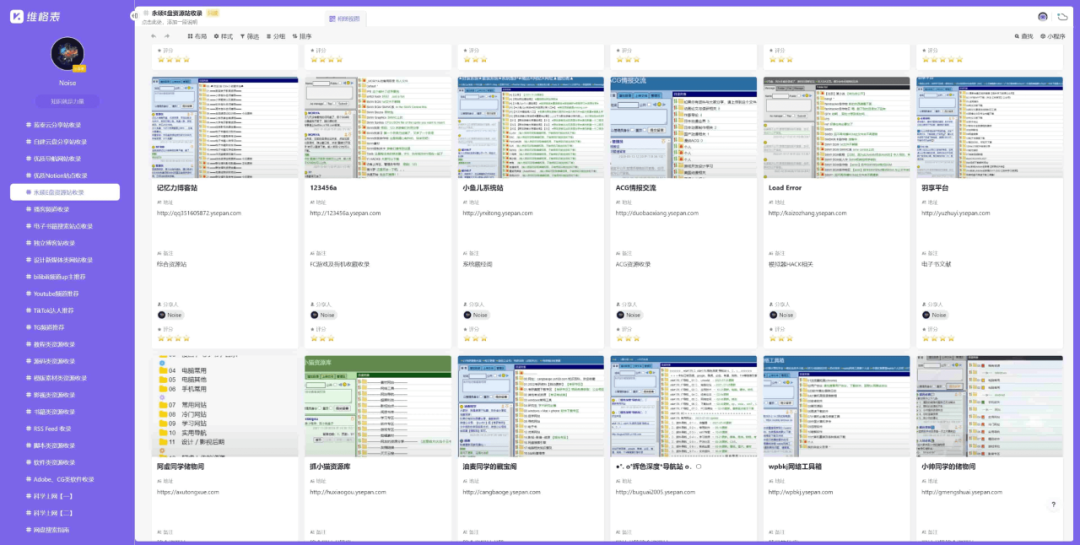Image resolution: width=1080 pixels, height=545 pixels.
Task: Open the 查找 search tool
Action: point(1024,36)
